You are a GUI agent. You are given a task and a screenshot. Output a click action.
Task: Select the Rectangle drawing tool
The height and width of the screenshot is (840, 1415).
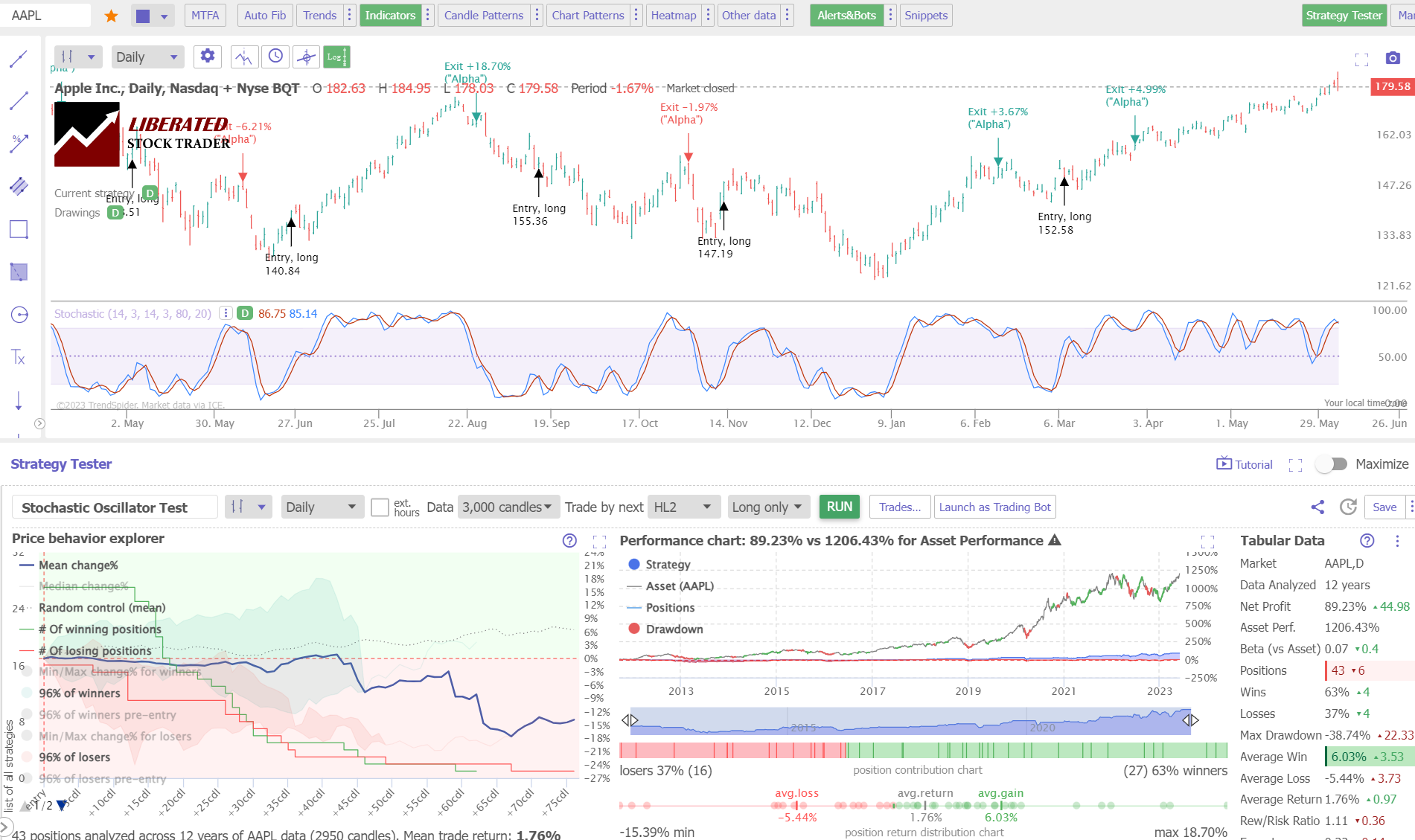pos(18,229)
